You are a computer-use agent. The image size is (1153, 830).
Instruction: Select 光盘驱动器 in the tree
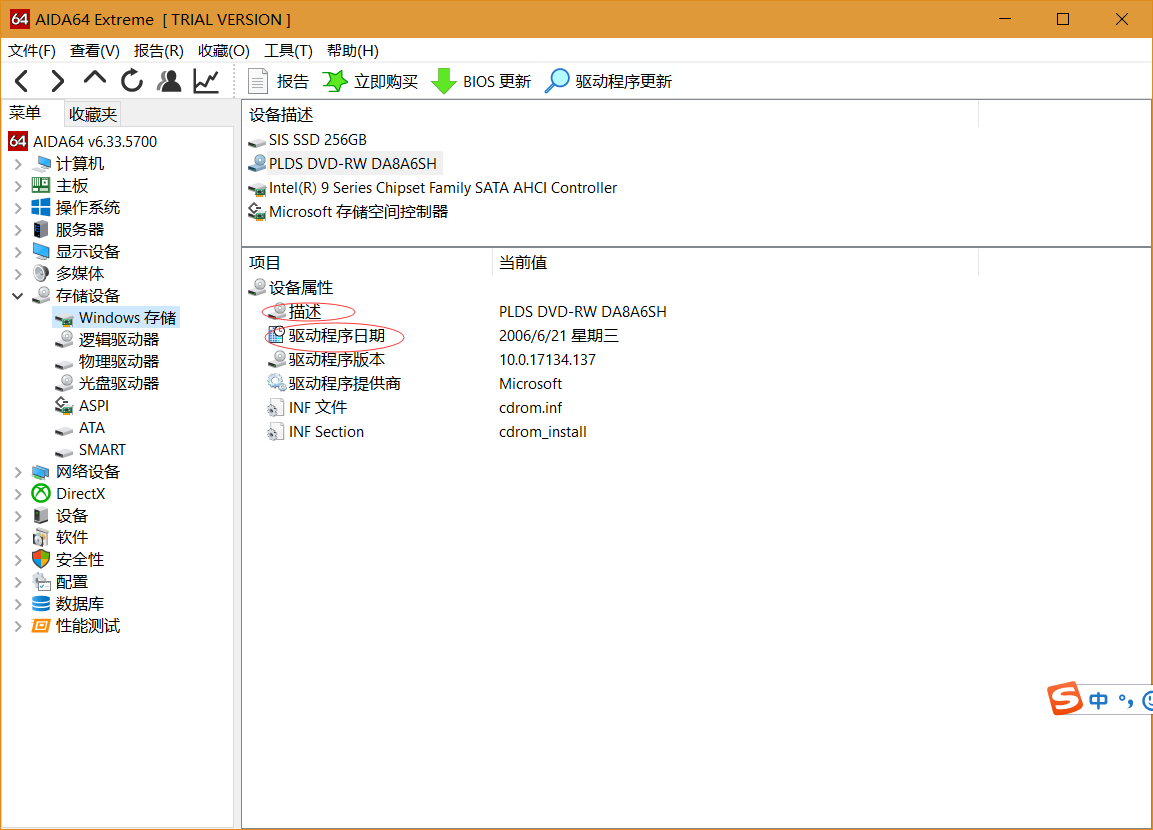pos(118,384)
